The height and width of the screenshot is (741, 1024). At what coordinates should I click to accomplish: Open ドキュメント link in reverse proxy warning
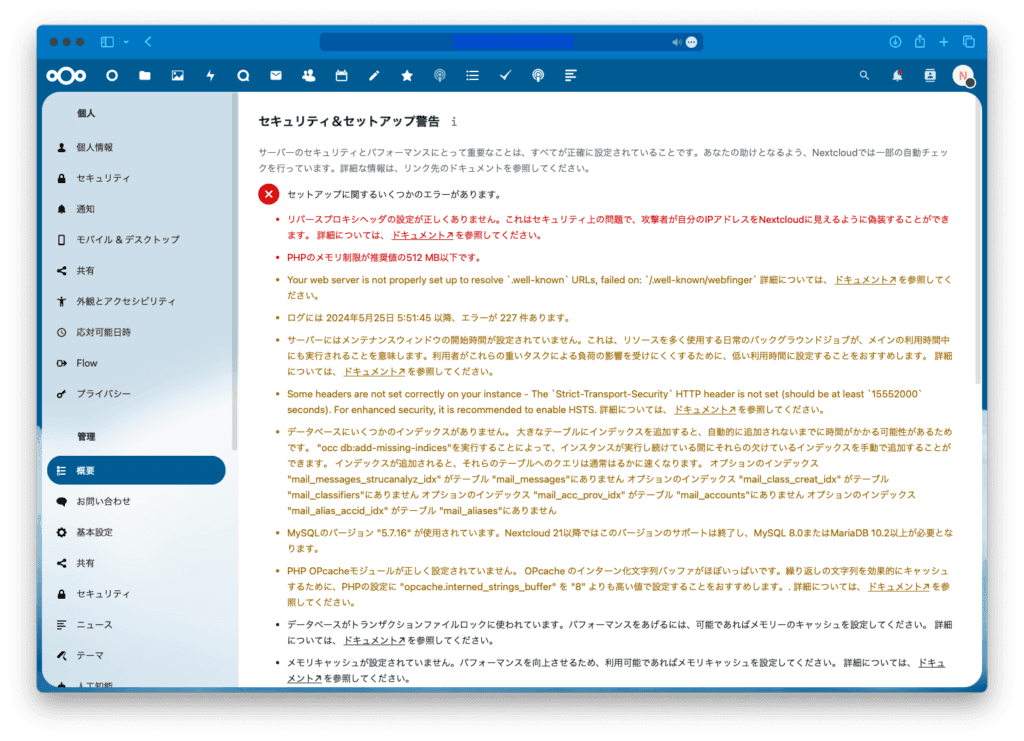tap(418, 236)
